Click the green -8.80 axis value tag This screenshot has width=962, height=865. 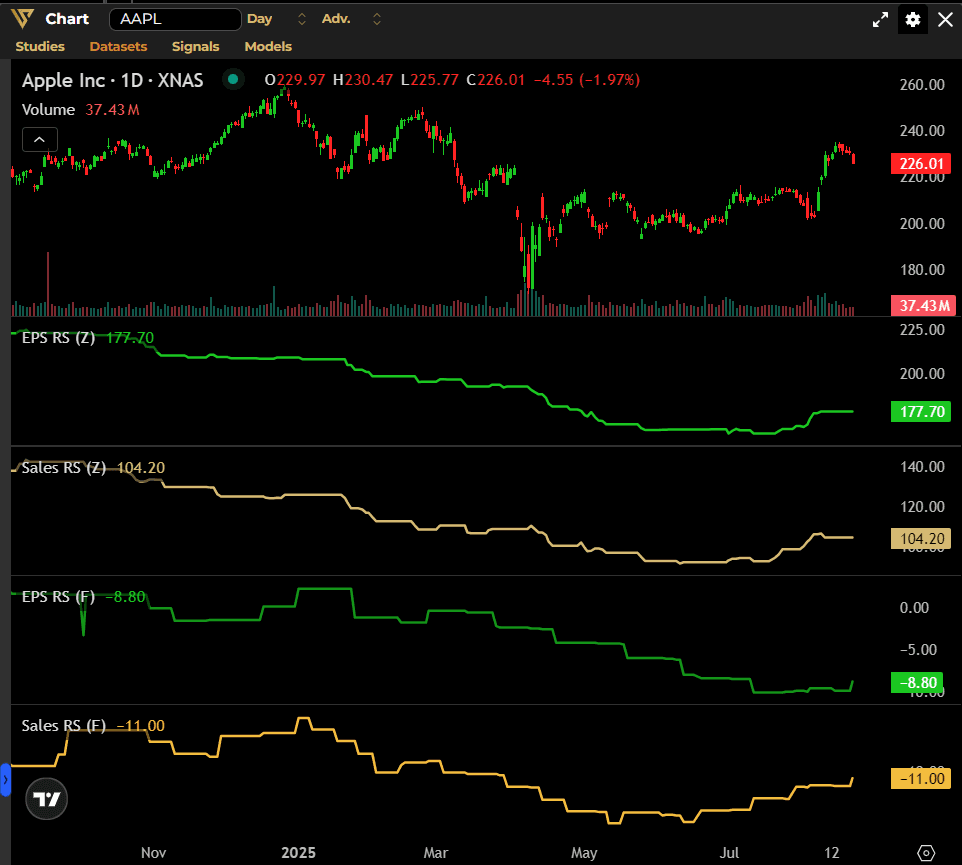click(x=917, y=683)
